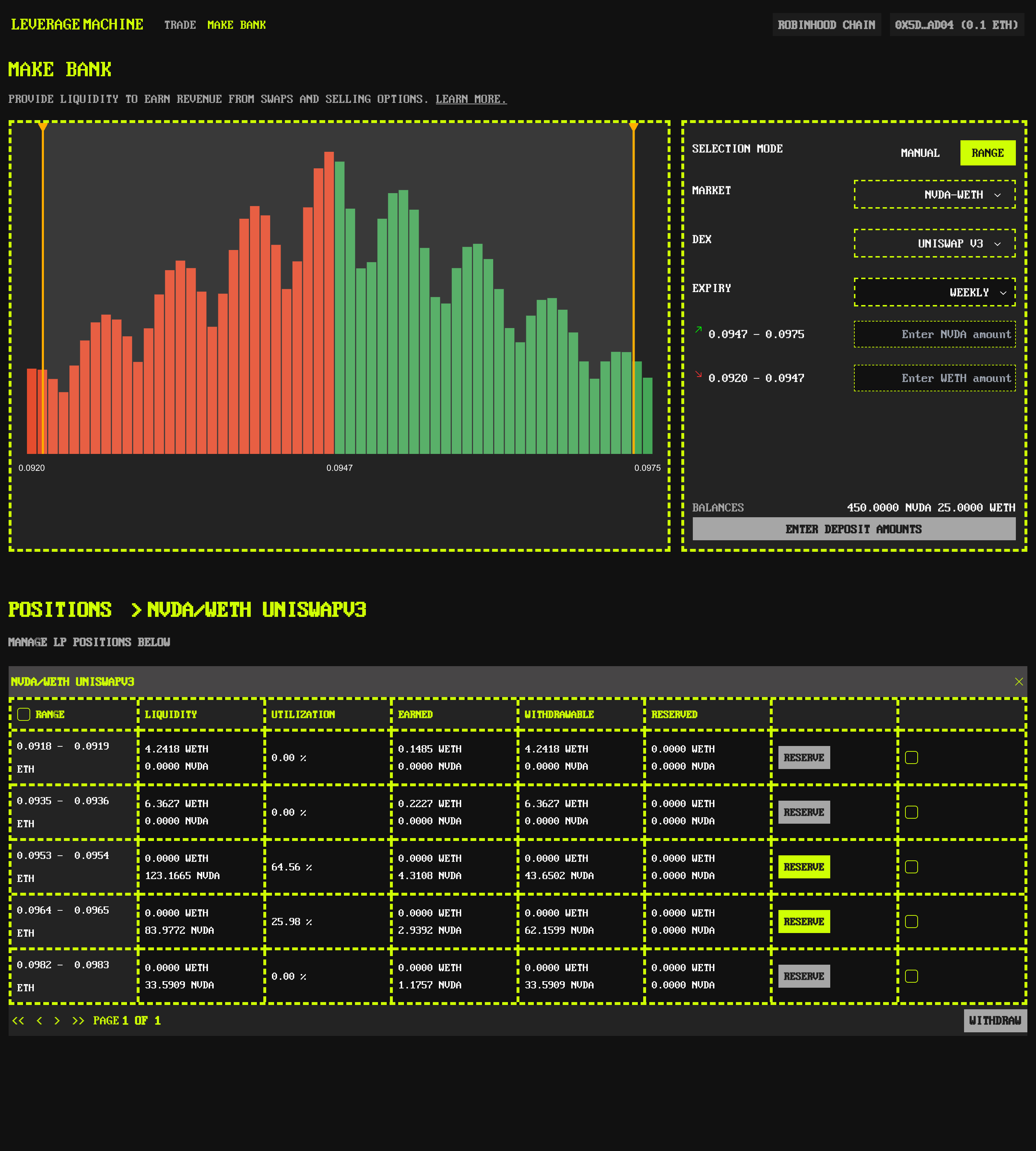Viewport: 1036px width, 1151px height.
Task: Click the 123.1665 NVDA liquidity value
Action: point(182,875)
